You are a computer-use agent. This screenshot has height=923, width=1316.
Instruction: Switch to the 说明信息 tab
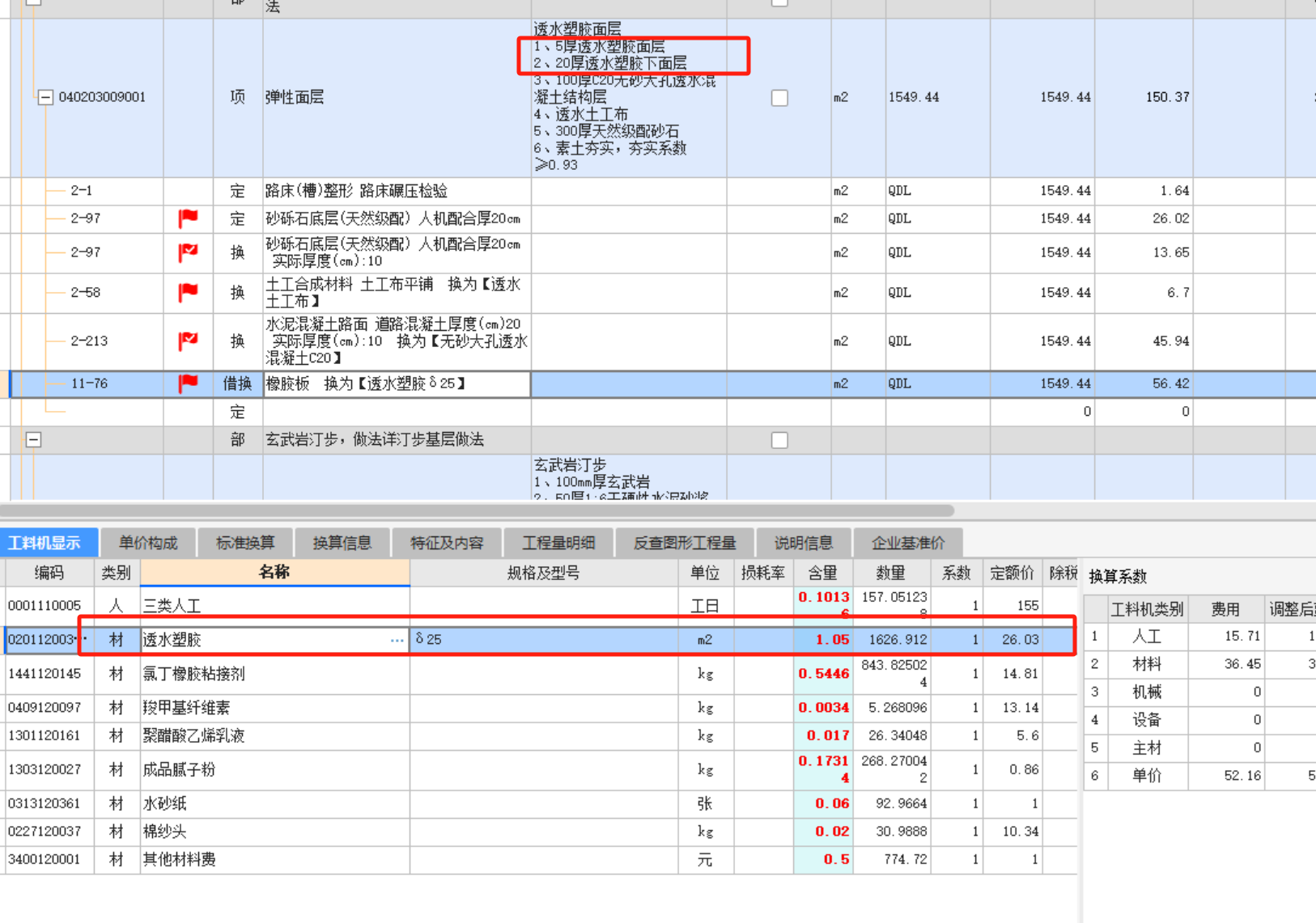click(x=804, y=543)
